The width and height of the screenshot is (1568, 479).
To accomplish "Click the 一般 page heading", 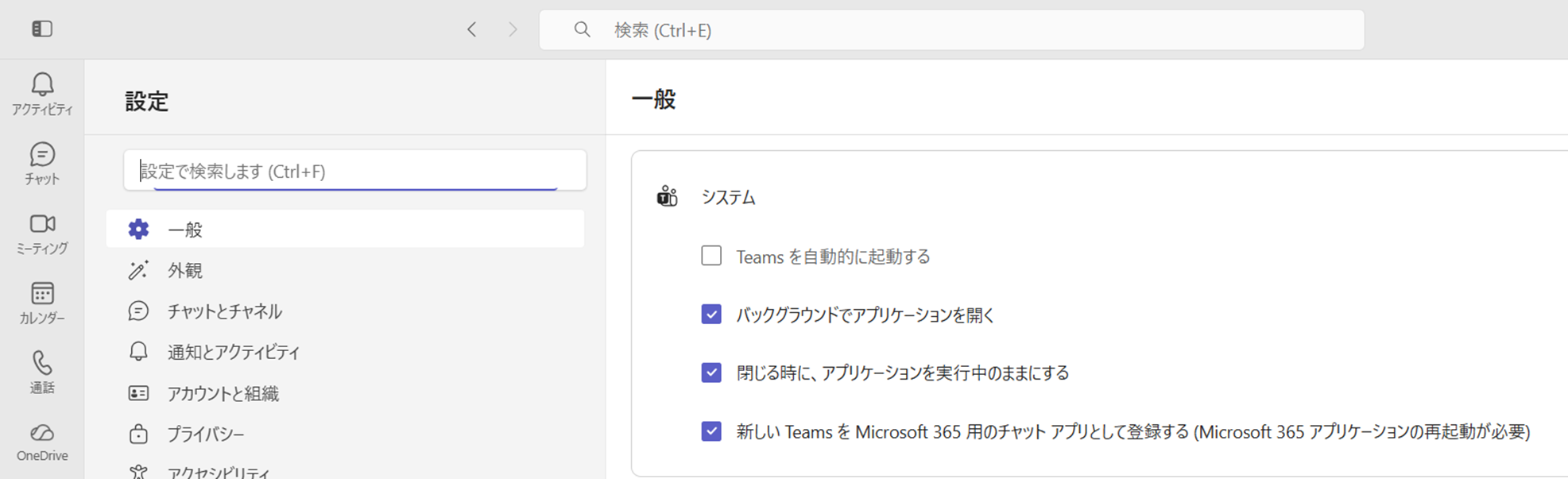I will [x=653, y=100].
